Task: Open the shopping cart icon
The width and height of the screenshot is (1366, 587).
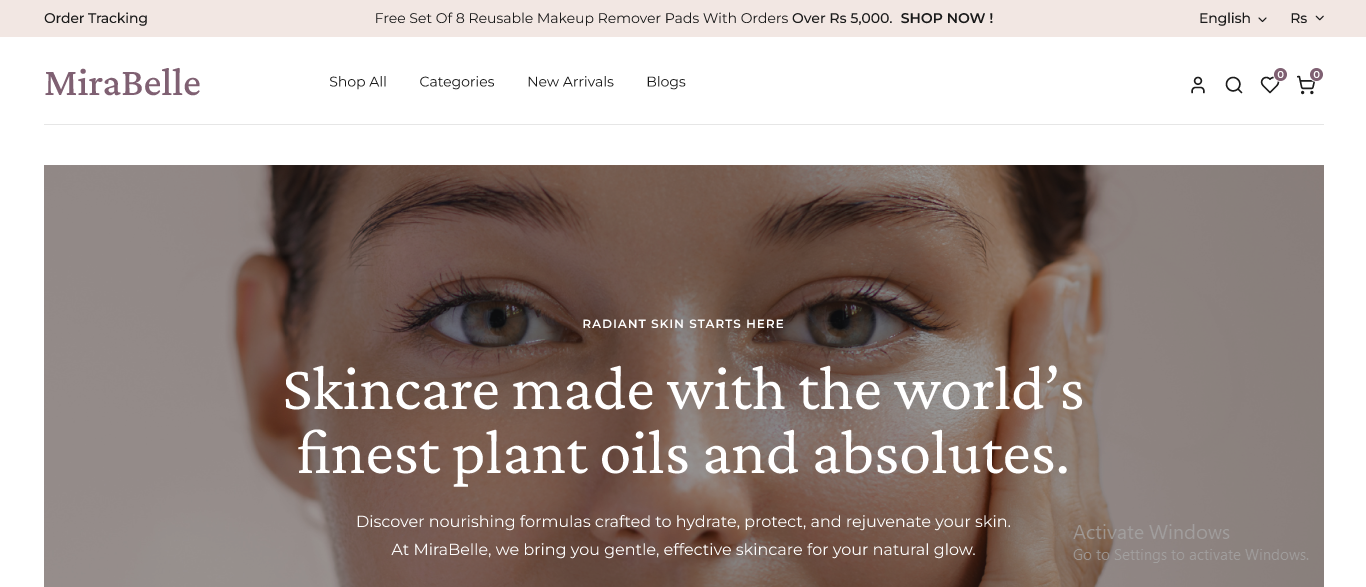Action: click(1305, 85)
